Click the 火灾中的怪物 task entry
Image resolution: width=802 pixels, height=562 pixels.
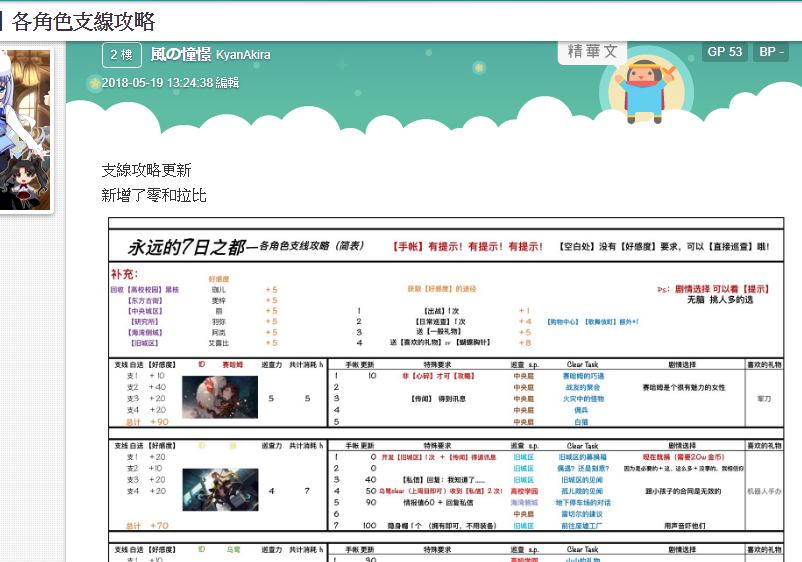tap(583, 398)
